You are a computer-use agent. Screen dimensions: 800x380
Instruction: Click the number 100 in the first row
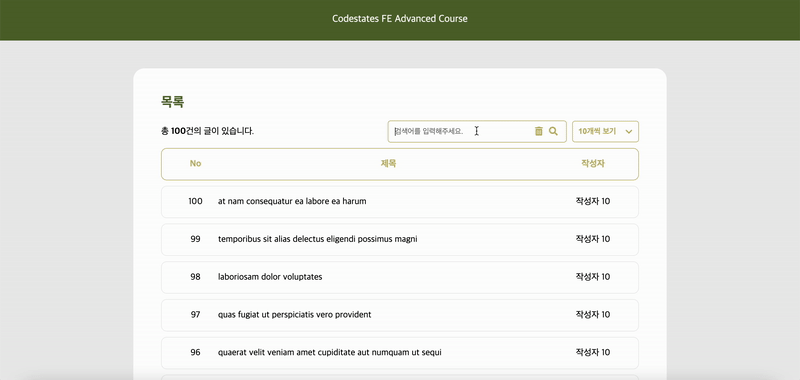pos(195,201)
